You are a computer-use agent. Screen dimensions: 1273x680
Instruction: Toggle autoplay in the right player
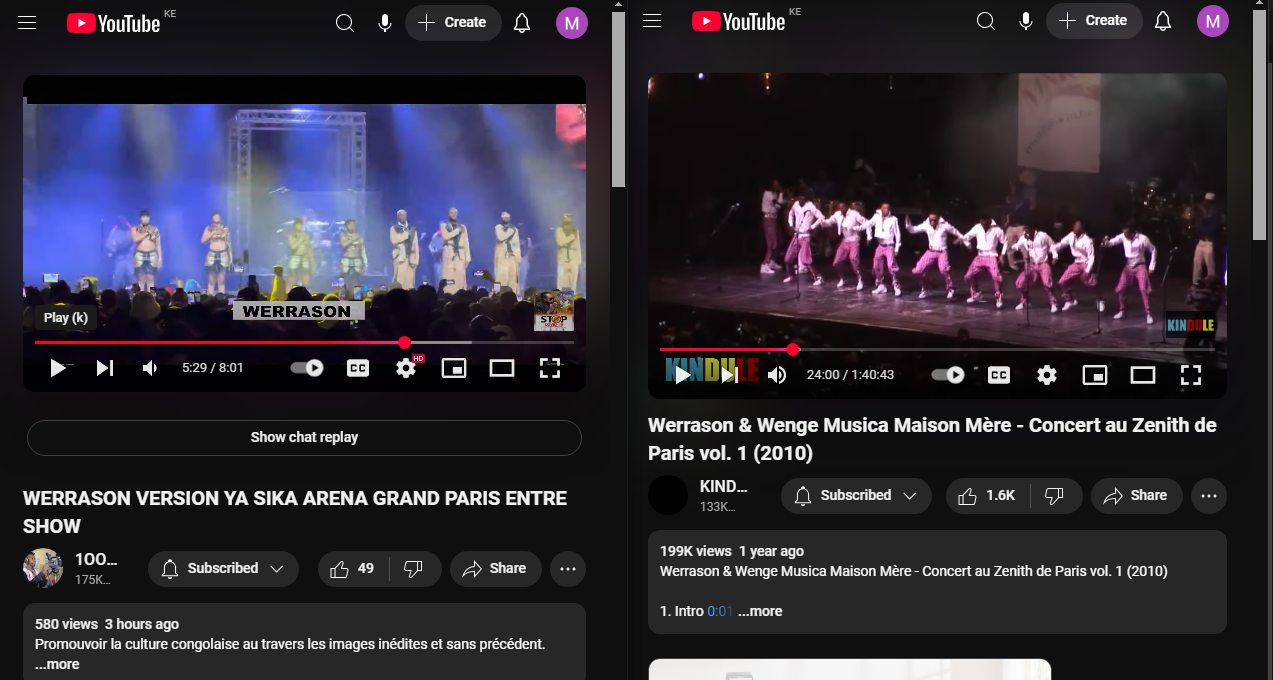click(948, 375)
